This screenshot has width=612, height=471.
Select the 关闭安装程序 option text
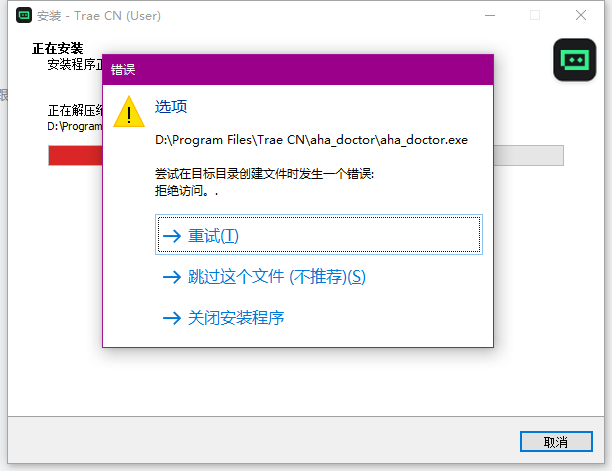[236, 318]
